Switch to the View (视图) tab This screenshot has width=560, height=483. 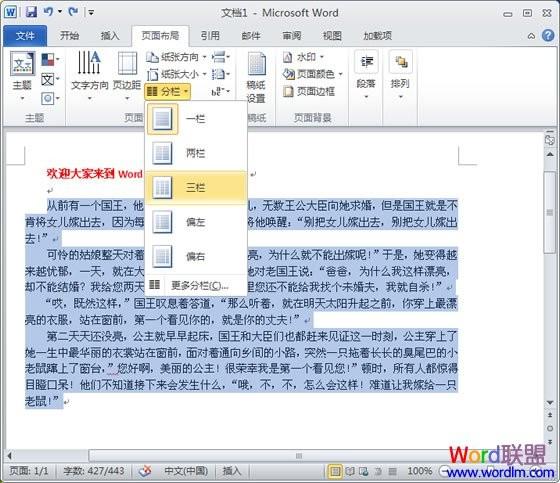[332, 35]
